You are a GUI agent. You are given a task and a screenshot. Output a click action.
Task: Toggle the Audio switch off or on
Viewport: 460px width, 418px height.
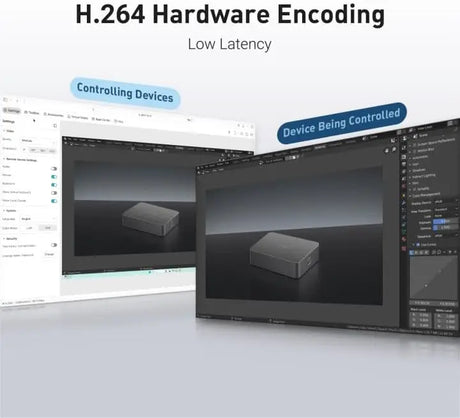pyautogui.click(x=54, y=169)
